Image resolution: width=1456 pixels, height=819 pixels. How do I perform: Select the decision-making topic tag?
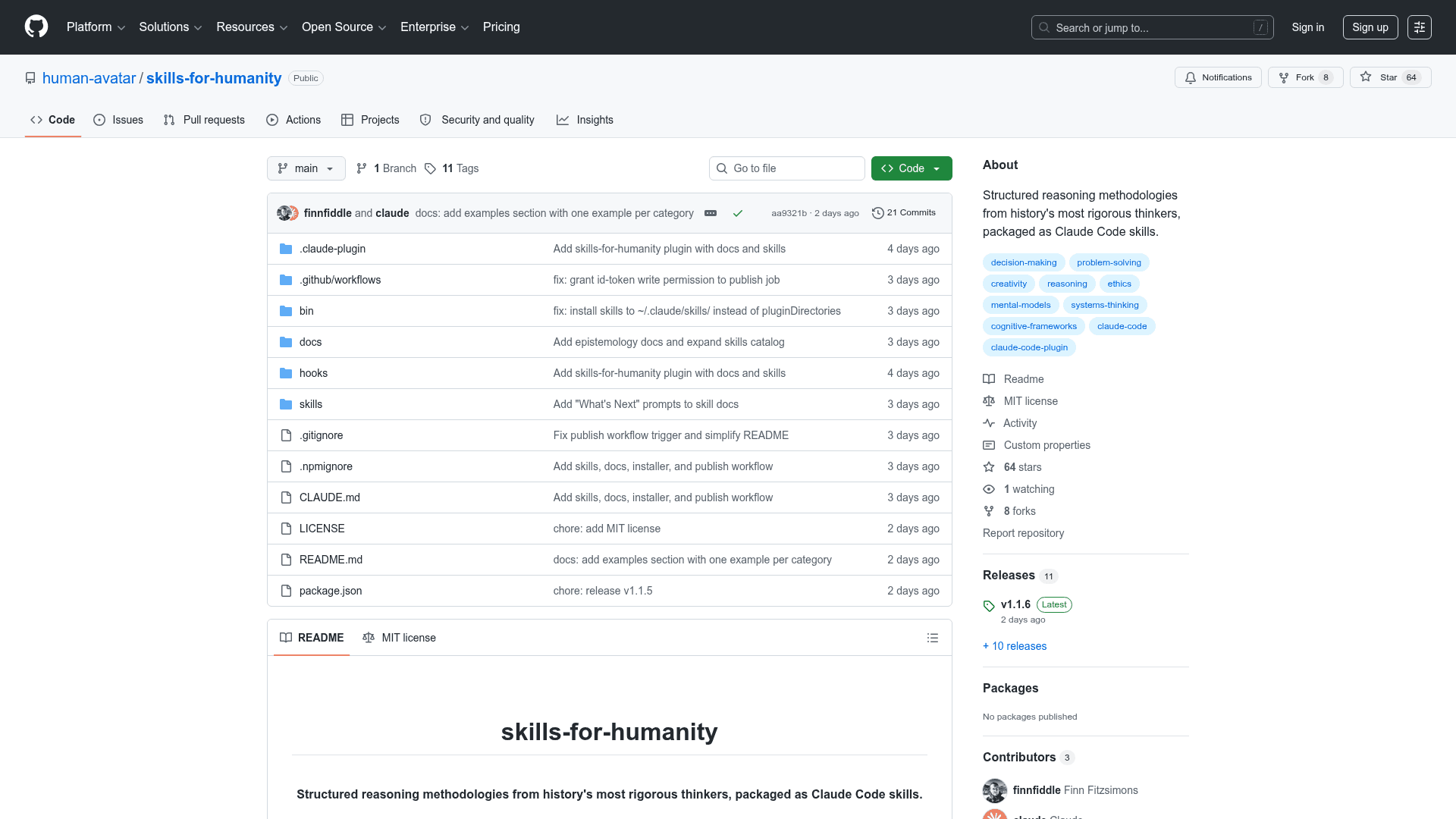(1024, 262)
